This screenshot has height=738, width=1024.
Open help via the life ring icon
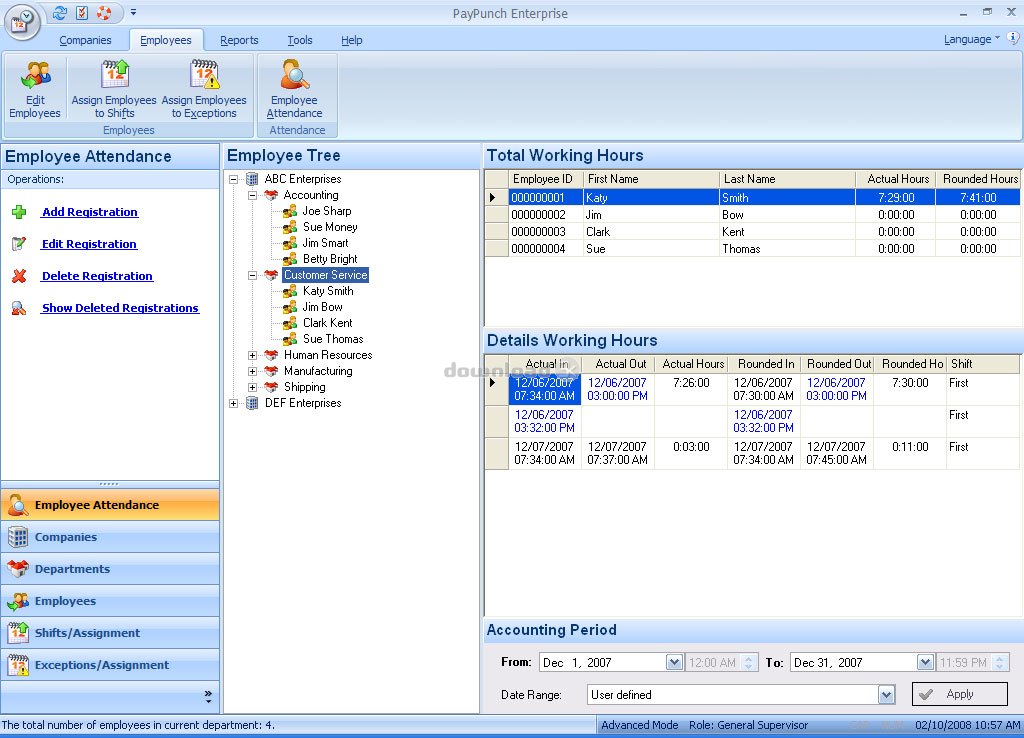point(103,13)
